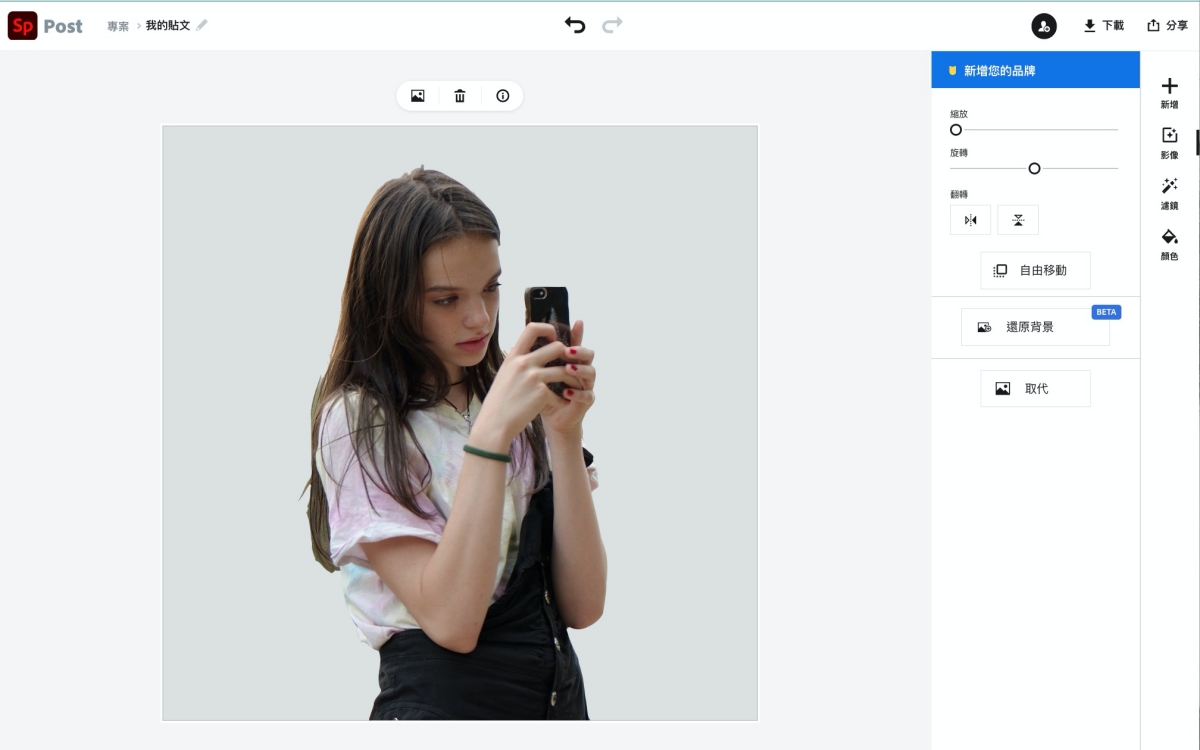Flip the image horizontally

tap(970, 220)
